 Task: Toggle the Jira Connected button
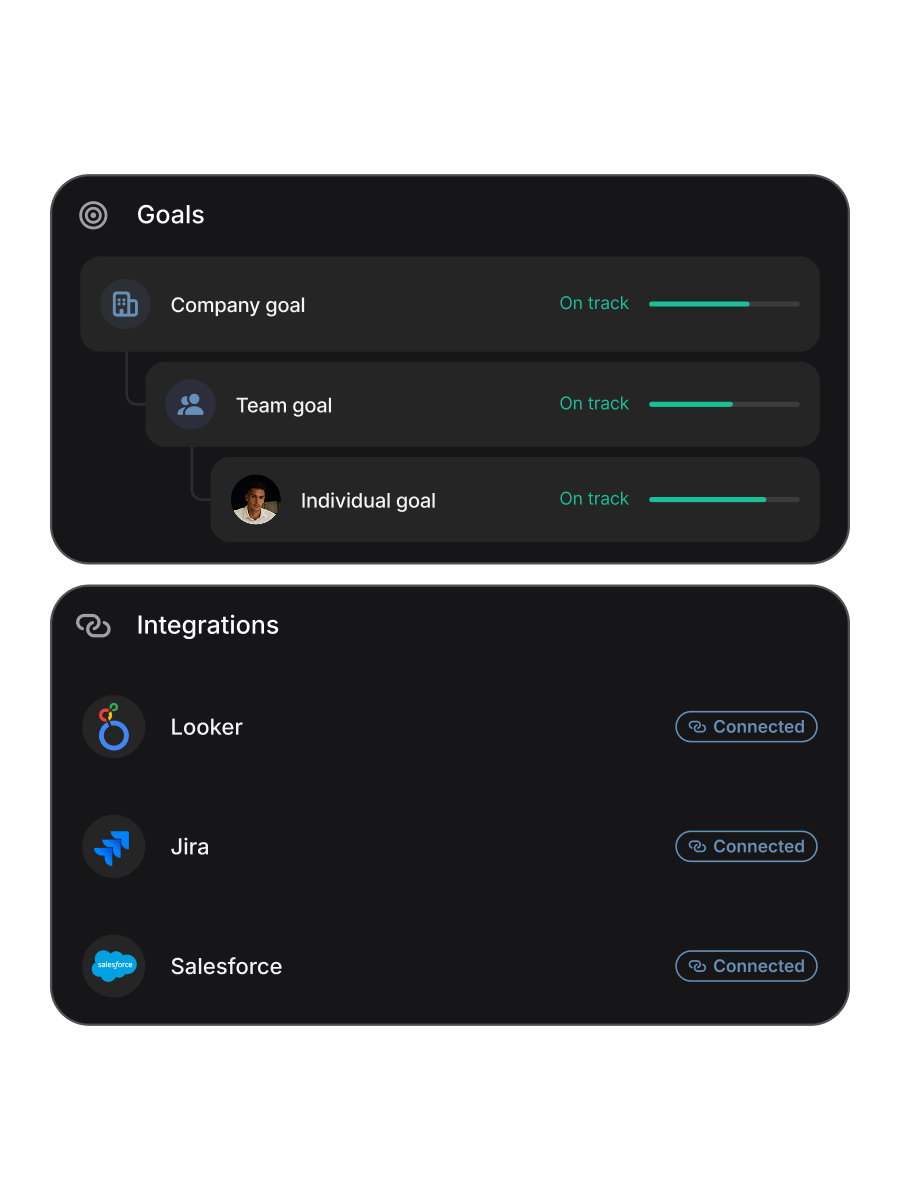(x=746, y=847)
